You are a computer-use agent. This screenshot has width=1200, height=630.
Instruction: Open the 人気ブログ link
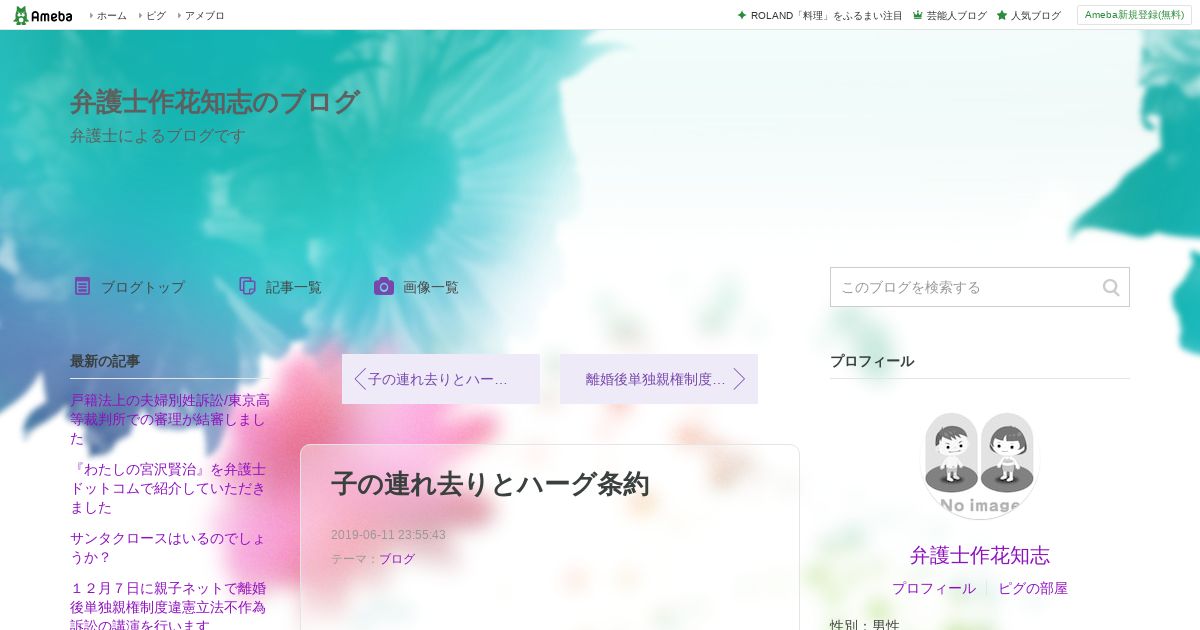pos(1035,16)
